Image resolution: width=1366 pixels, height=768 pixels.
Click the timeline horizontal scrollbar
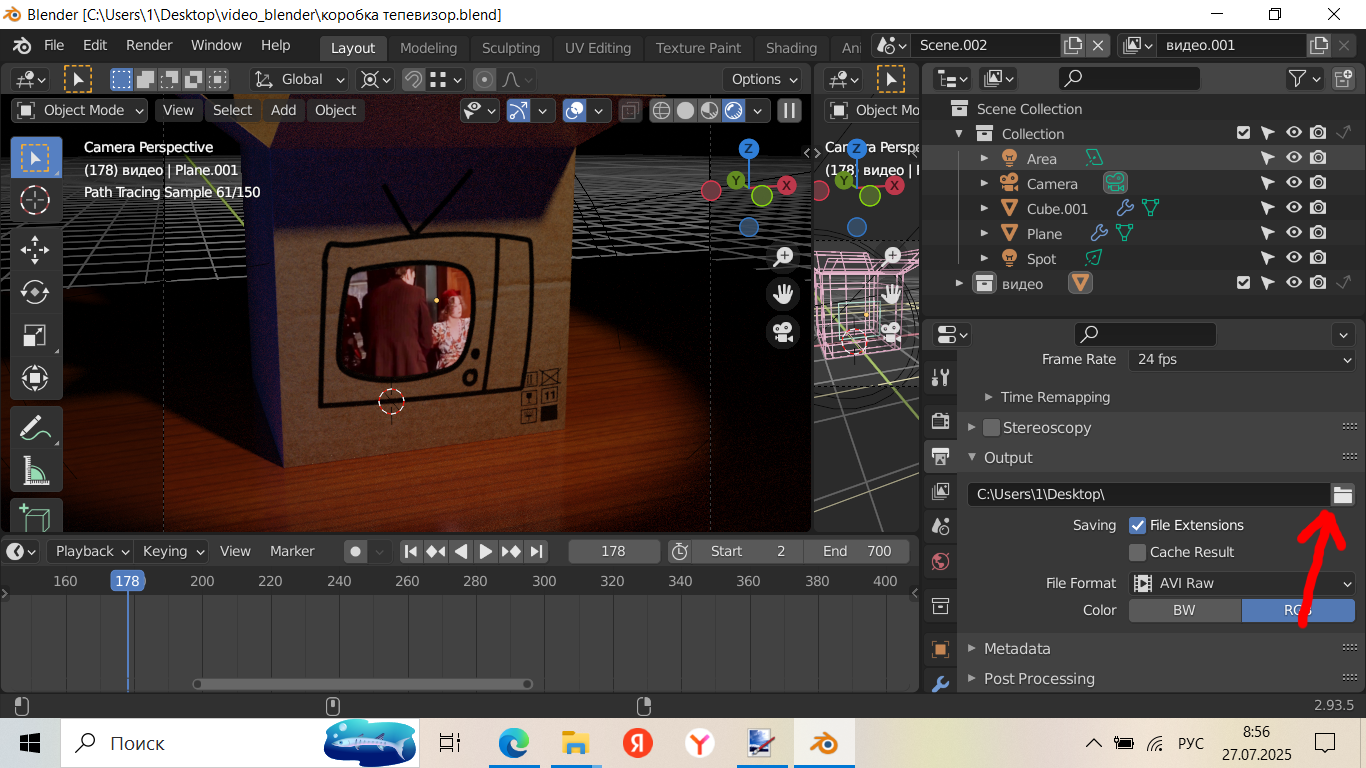pos(362,684)
